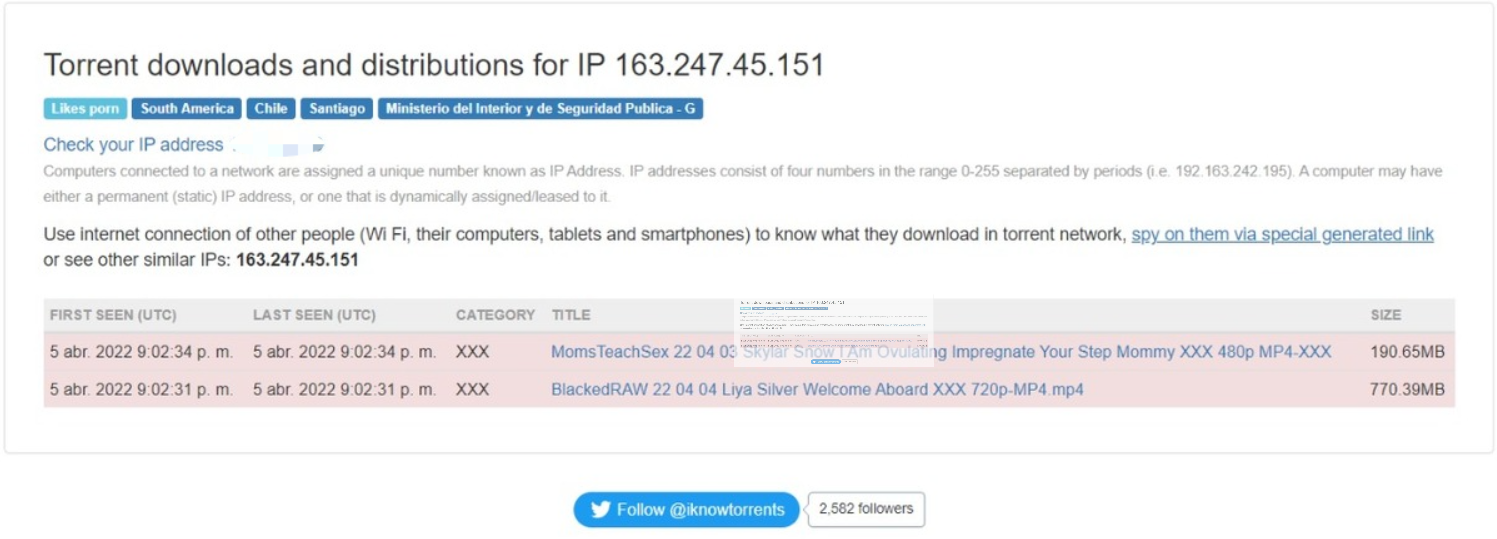The image size is (1497, 539).
Task: Sort by the FIRST SEEN (UTC) column header
Action: pos(113,315)
